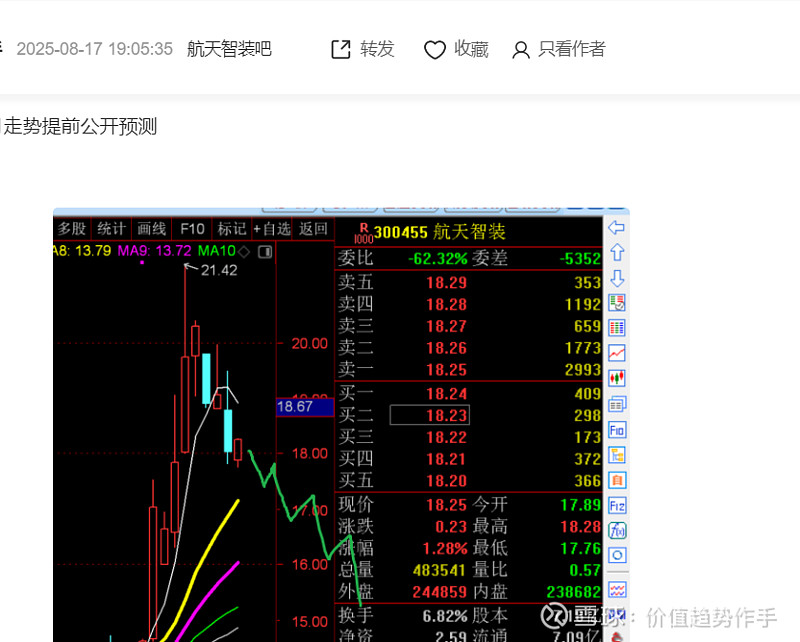Click the 转发 text link
Image resolution: width=800 pixels, height=642 pixels.
click(377, 49)
